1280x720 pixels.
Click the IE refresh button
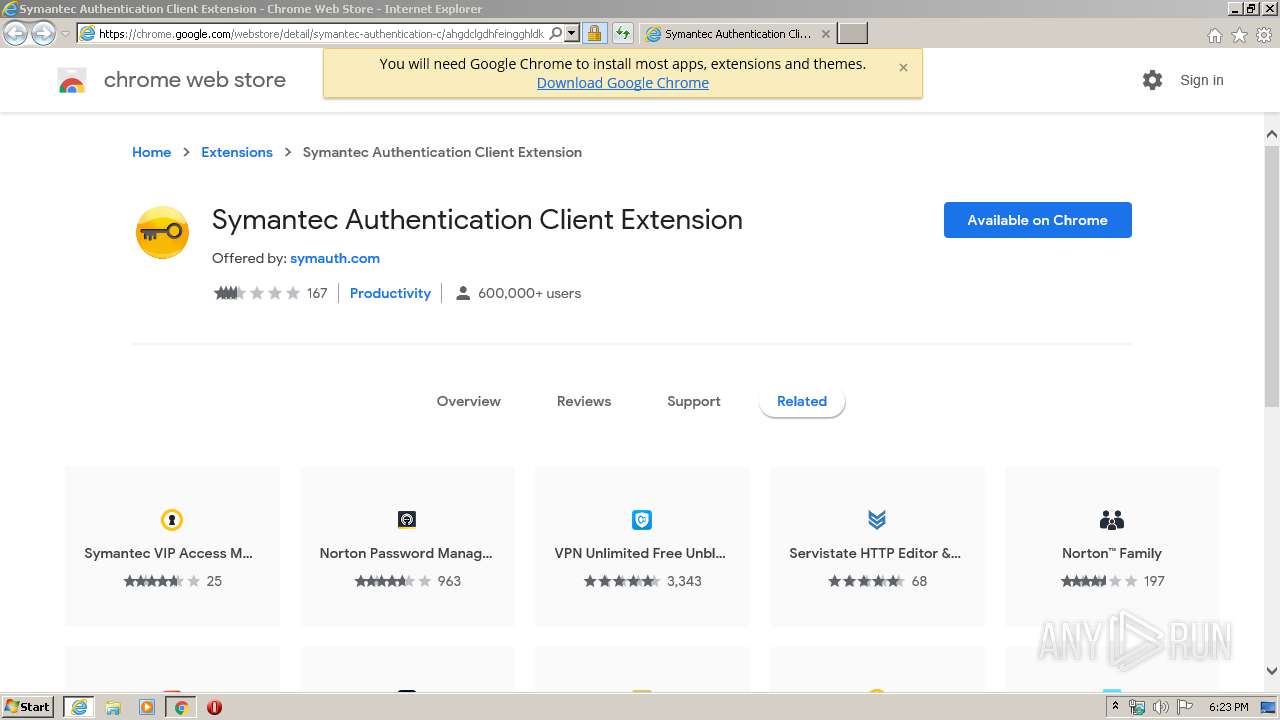[x=623, y=33]
